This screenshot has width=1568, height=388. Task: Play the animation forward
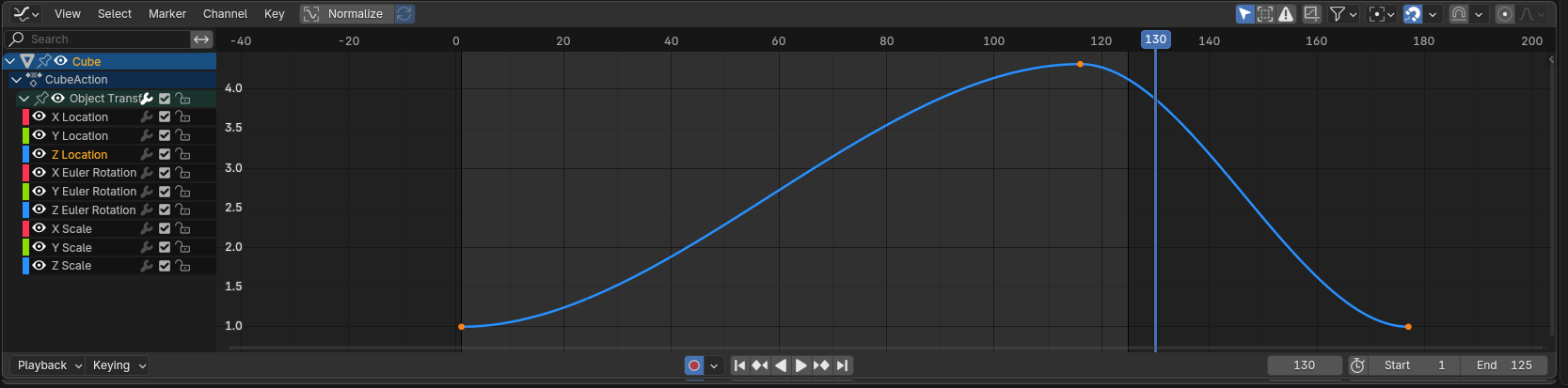click(801, 365)
